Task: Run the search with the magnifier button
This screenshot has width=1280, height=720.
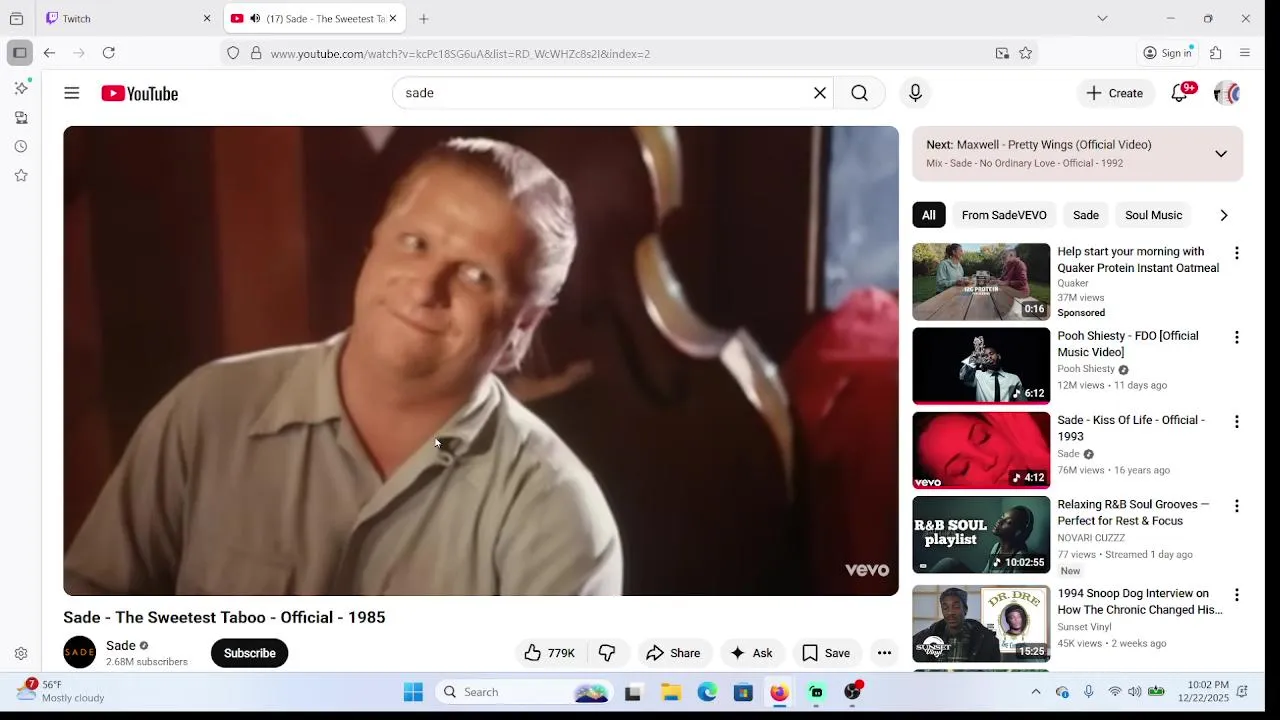Action: (859, 93)
